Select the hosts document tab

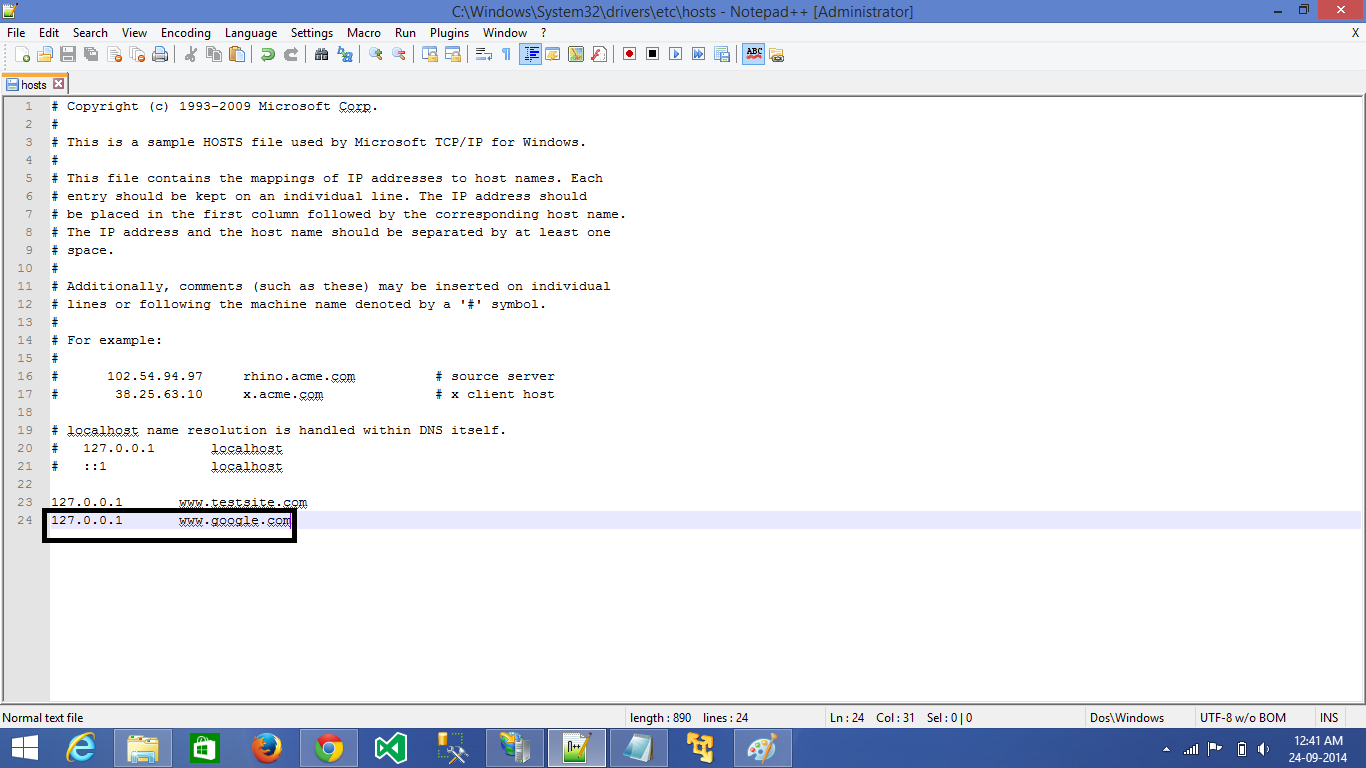pyautogui.click(x=34, y=85)
